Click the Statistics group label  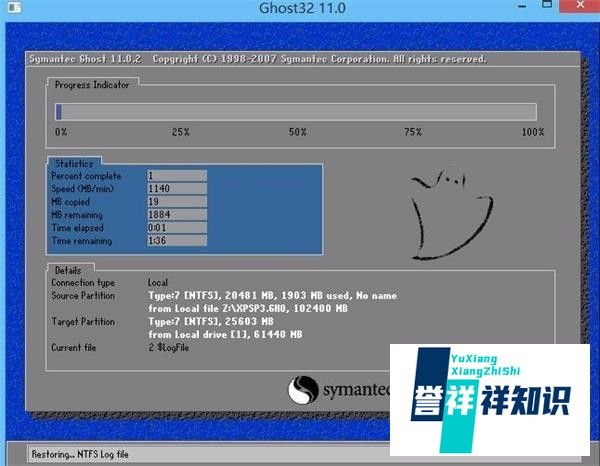click(74, 164)
